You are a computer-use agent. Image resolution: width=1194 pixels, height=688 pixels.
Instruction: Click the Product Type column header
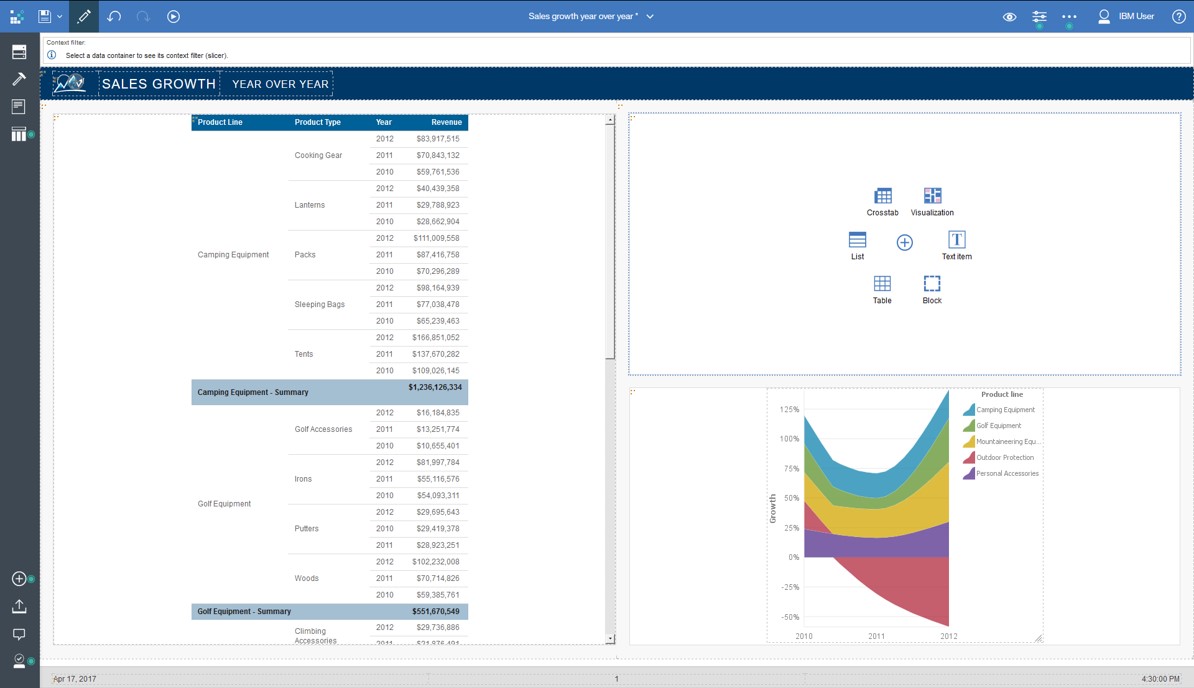click(318, 122)
